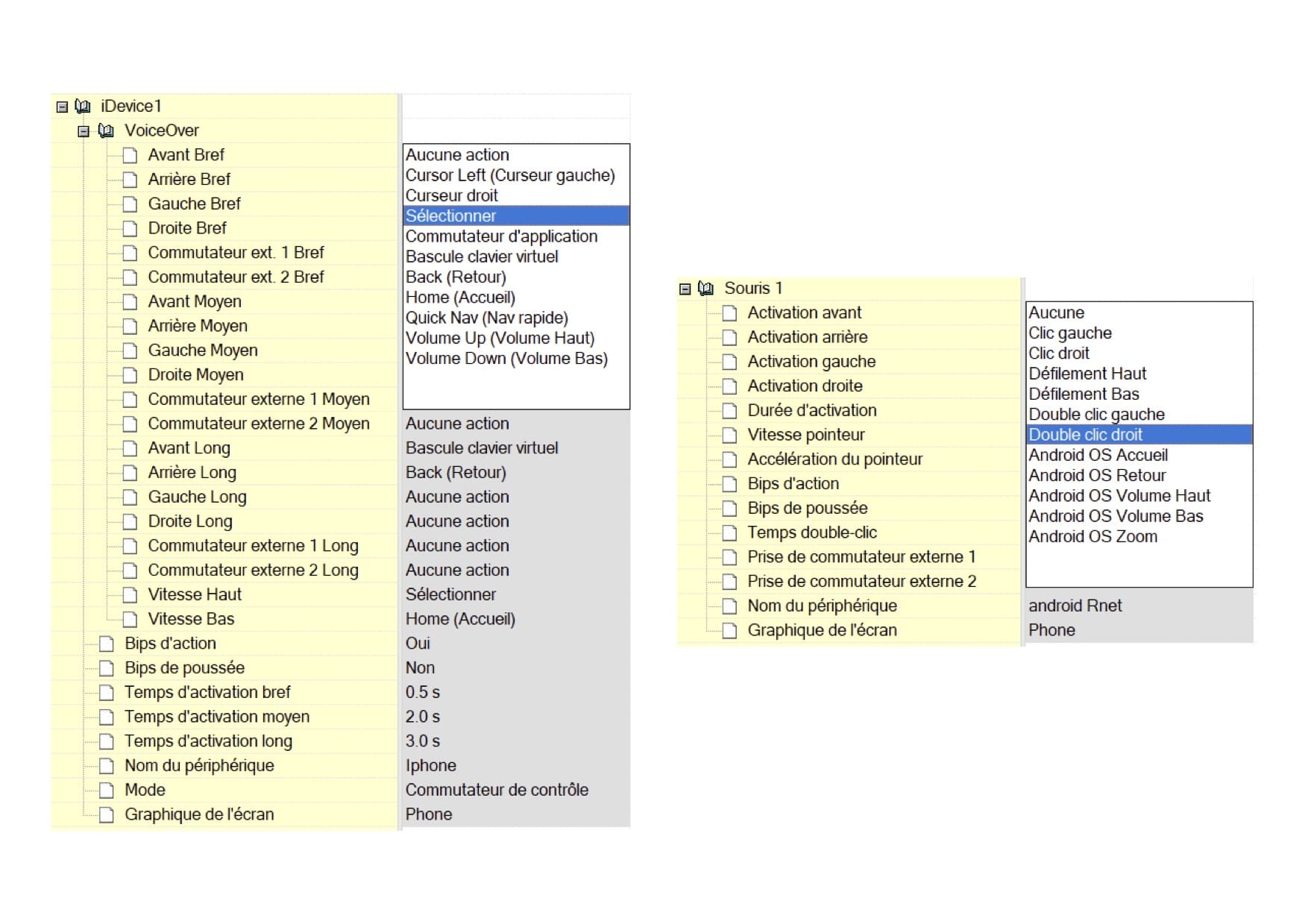Open Prise de commutateur externe 2 setting
1308x924 pixels.
point(861,582)
